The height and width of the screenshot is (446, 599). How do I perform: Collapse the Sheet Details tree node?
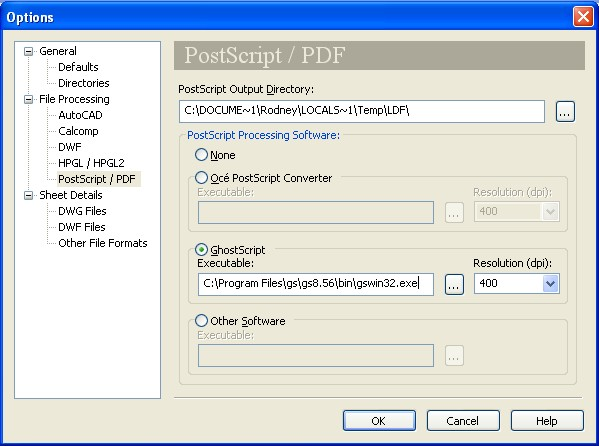coord(28,195)
